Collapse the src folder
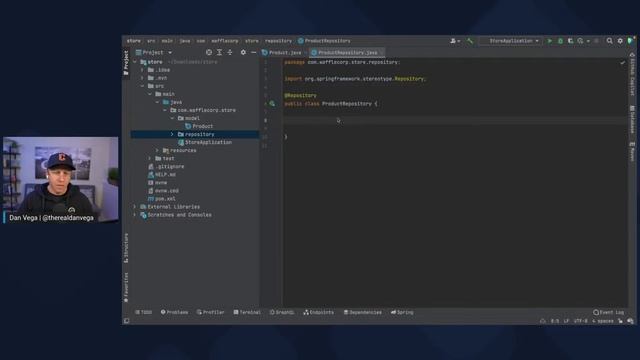The image size is (640, 360). click(142, 86)
